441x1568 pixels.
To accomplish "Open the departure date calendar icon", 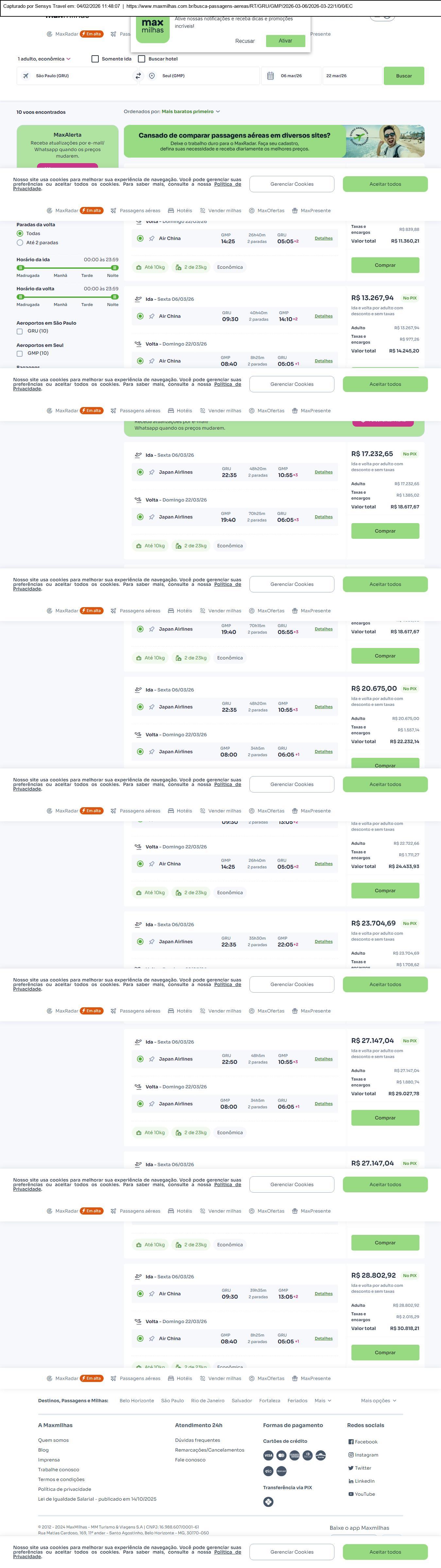I will (271, 76).
